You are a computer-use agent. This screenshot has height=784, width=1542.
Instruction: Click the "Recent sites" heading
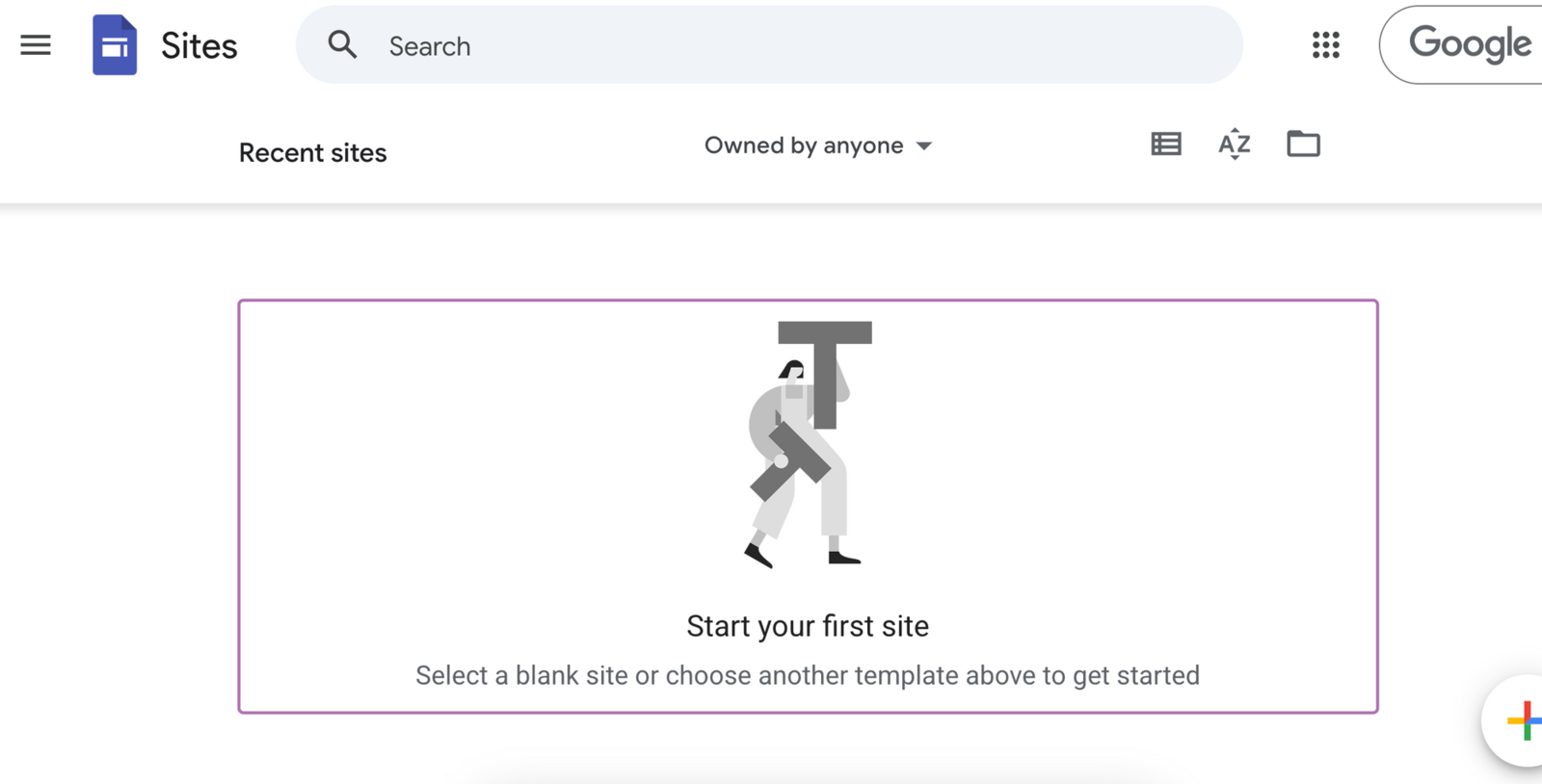click(312, 153)
